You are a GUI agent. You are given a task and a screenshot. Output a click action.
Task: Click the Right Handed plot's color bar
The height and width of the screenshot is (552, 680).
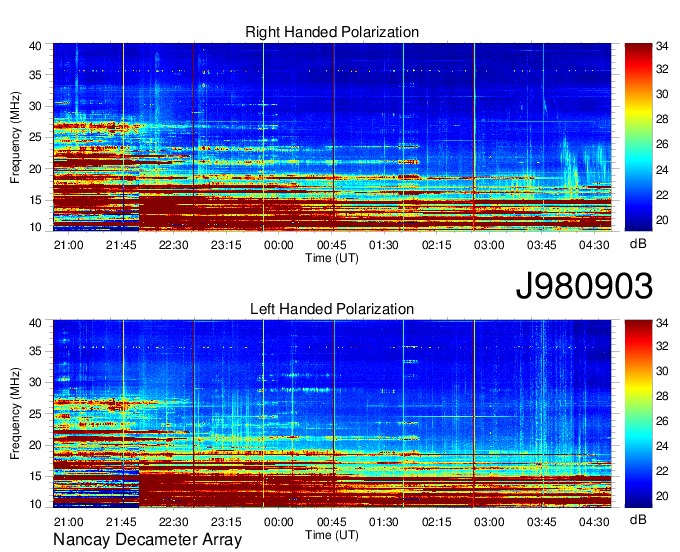pos(638,137)
